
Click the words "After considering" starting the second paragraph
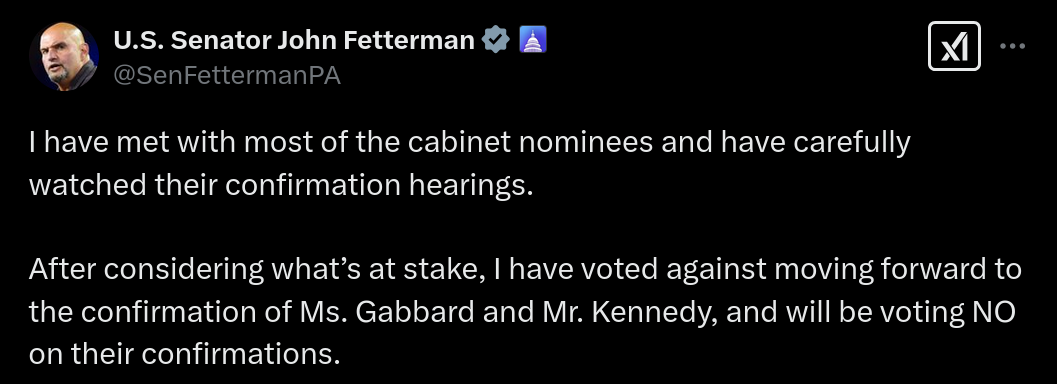pyautogui.click(x=146, y=269)
